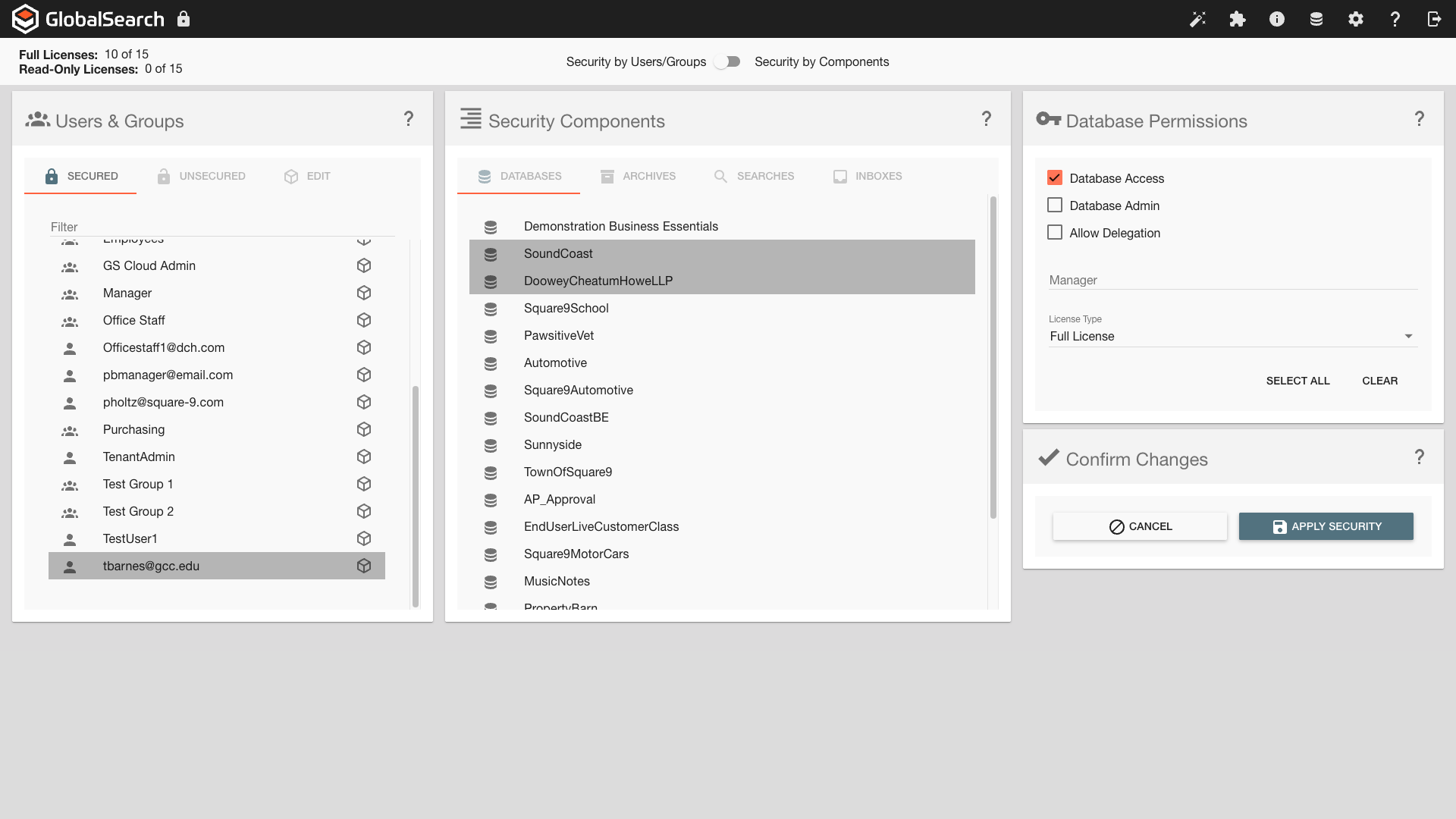Screen dimensions: 1456x819
Task: Open settings gear icon
Action: tap(1356, 19)
